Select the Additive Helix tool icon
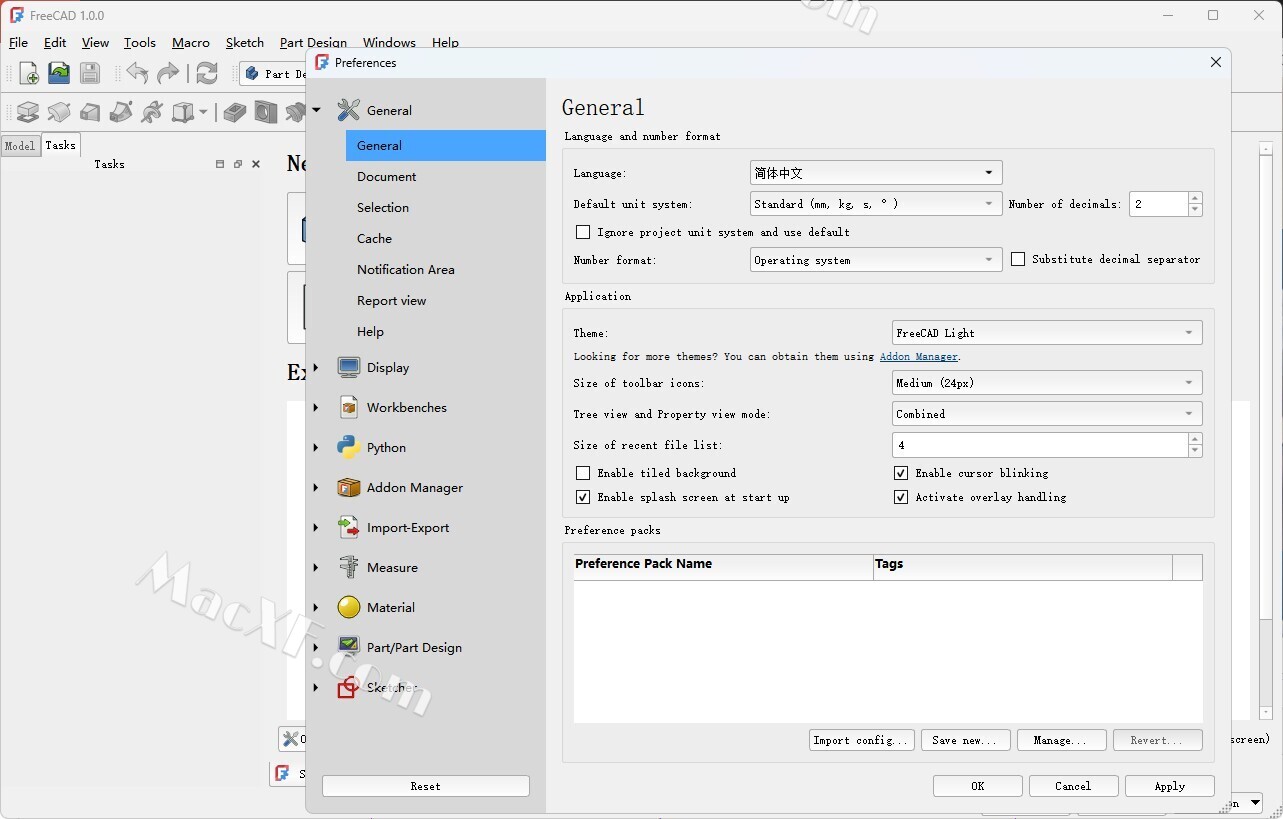 click(152, 112)
